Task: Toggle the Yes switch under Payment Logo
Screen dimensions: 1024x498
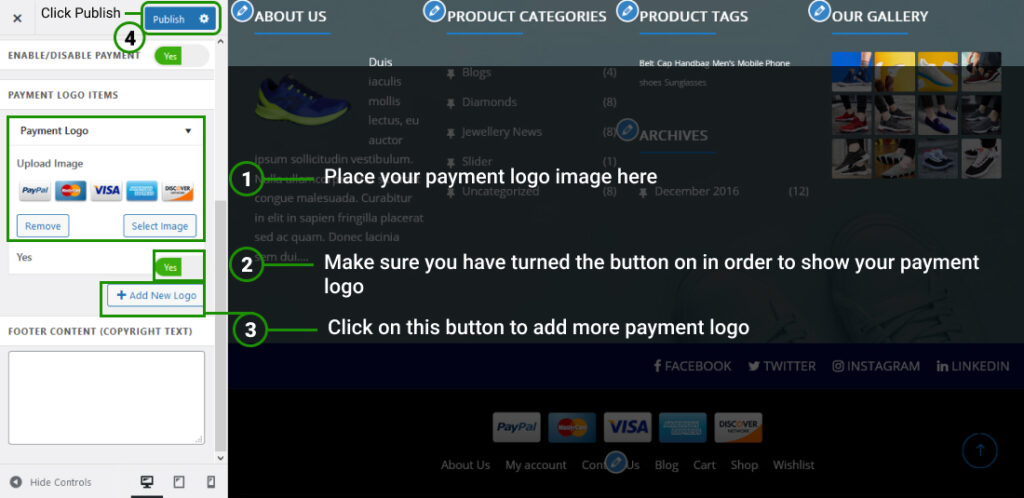Action: coord(179,267)
